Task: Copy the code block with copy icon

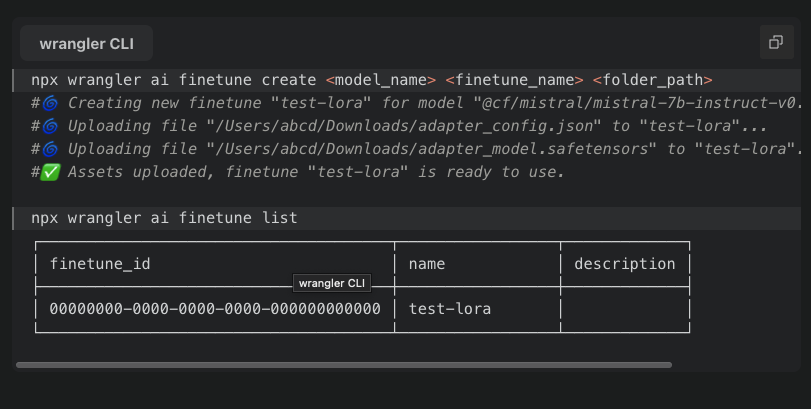Action: [775, 42]
